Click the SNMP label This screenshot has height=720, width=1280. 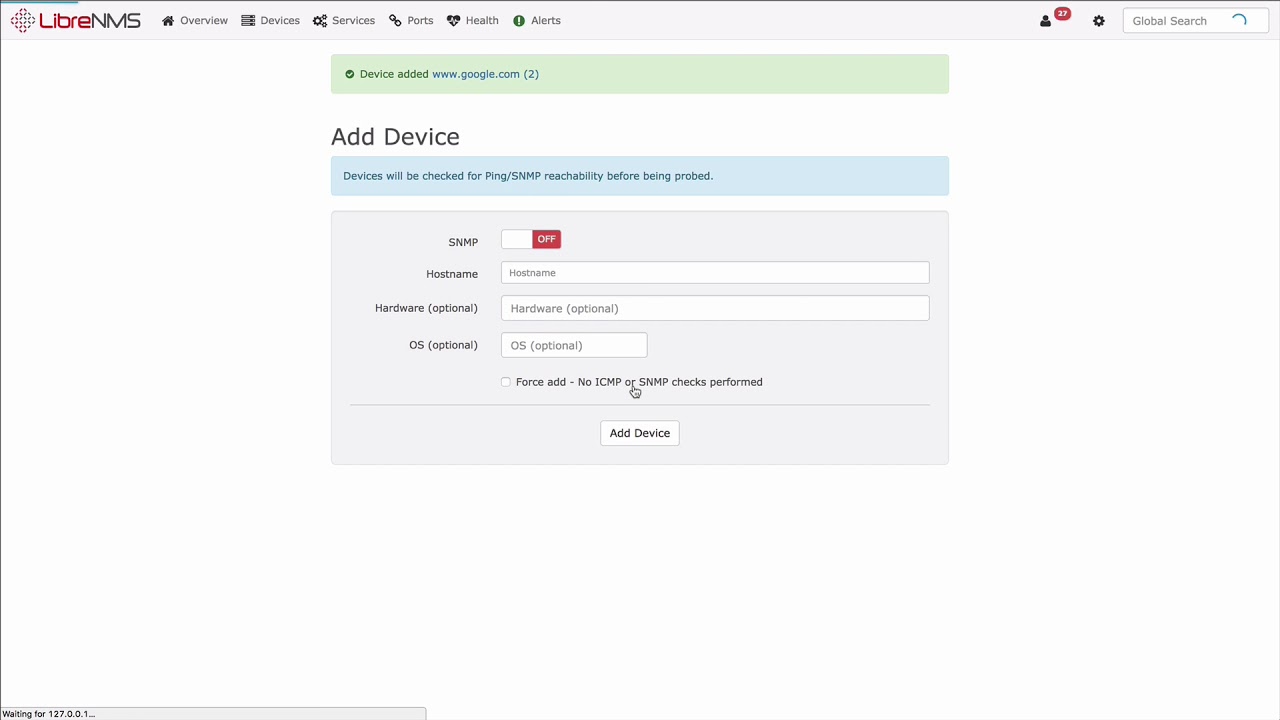point(463,242)
